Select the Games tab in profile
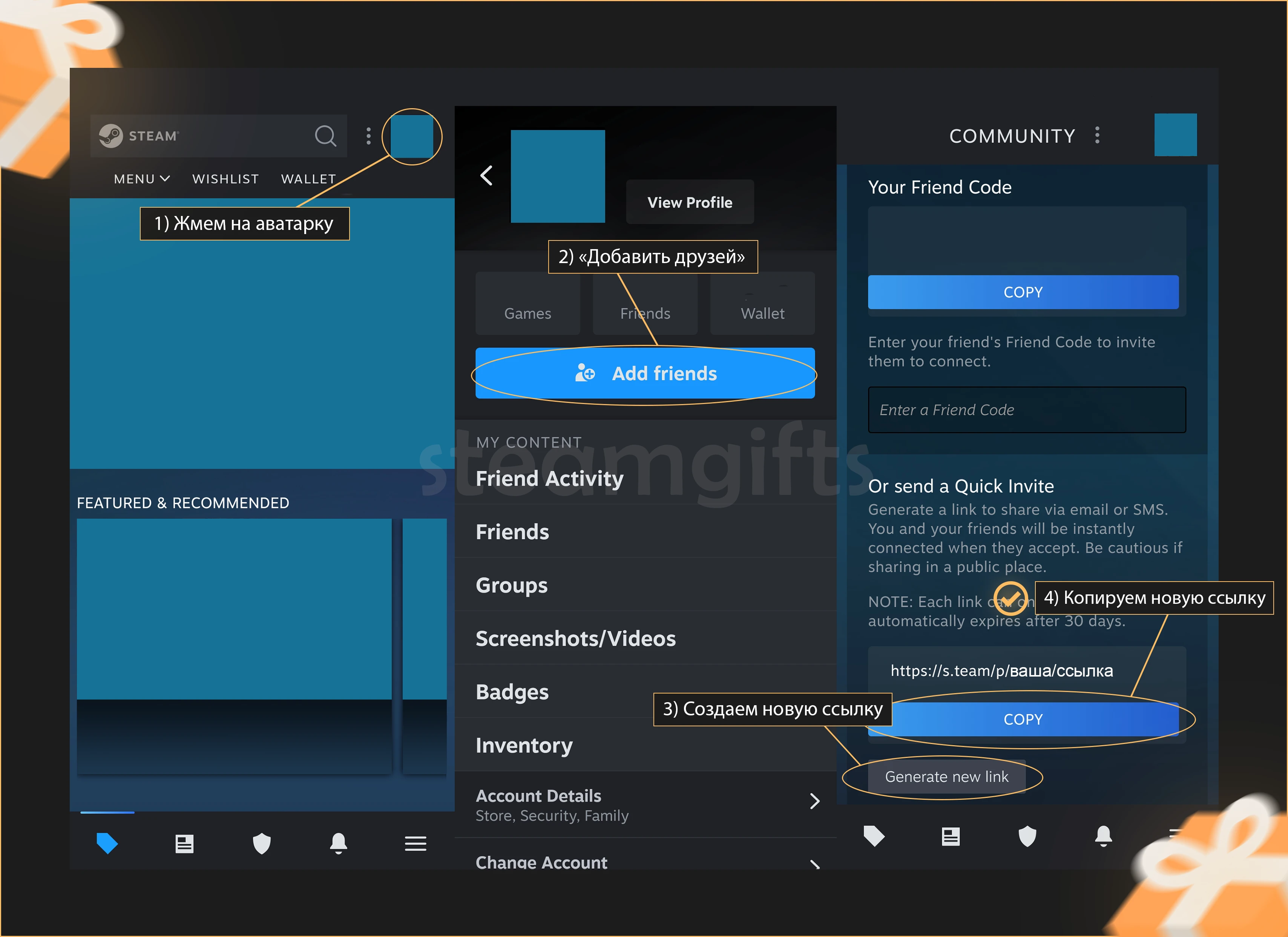Viewport: 1288px width, 937px height. point(528,312)
